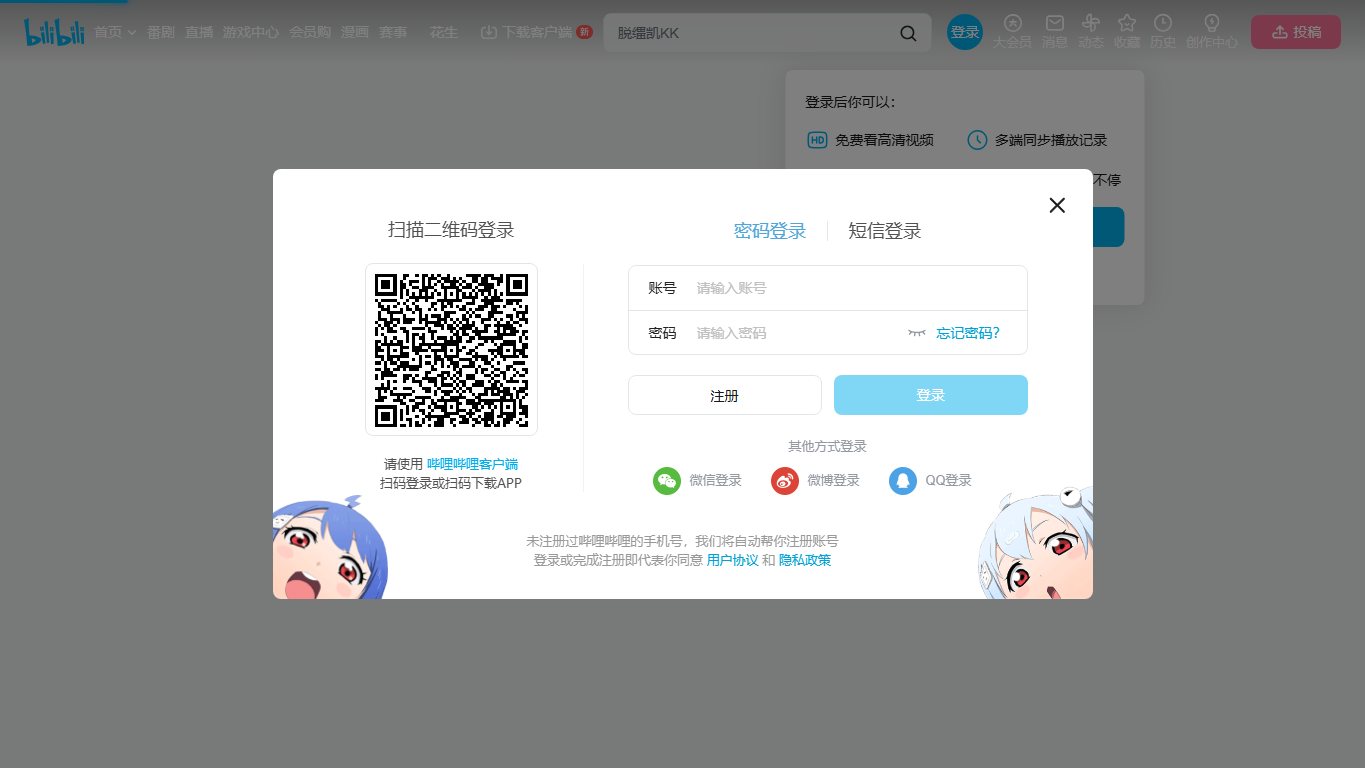The width and height of the screenshot is (1365, 768).
Task: Click the 其他方式登录 label
Action: coord(827,447)
